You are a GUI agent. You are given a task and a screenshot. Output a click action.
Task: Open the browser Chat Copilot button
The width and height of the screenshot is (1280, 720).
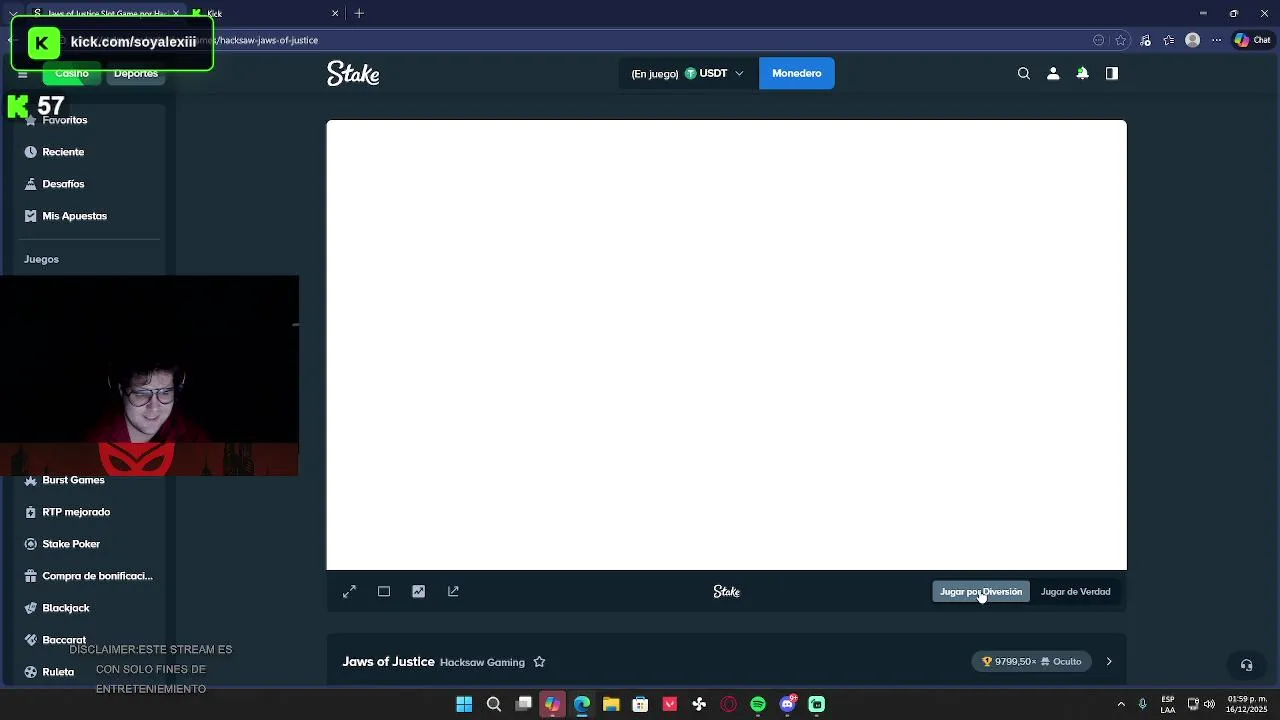[1252, 40]
